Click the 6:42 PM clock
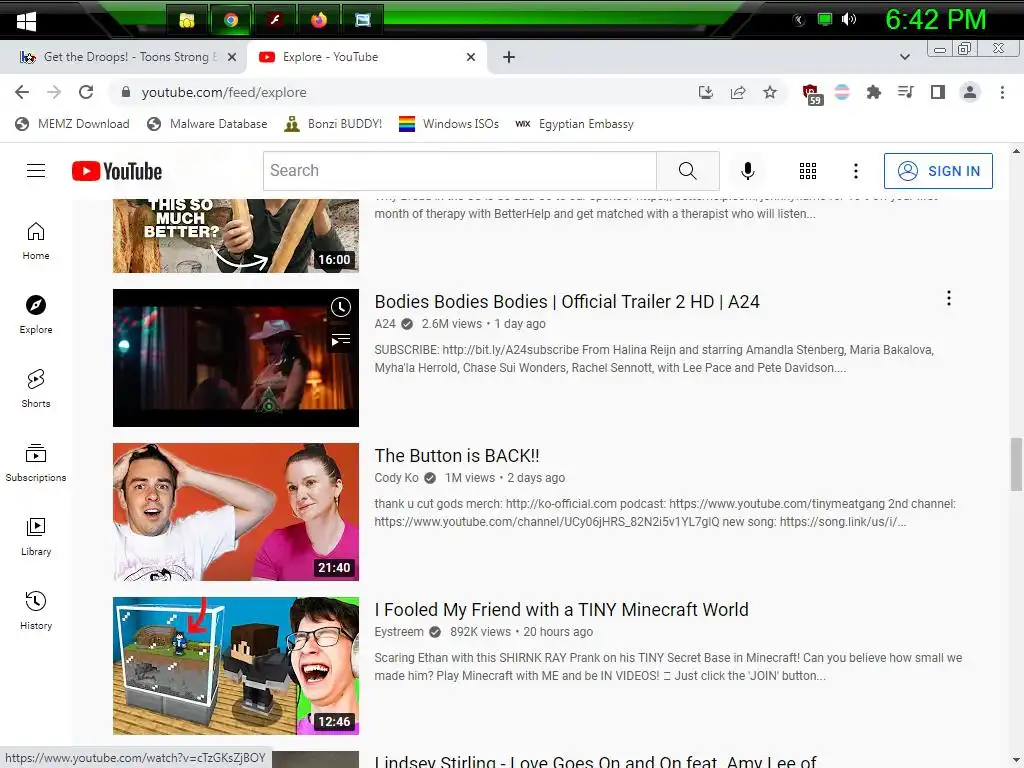The width and height of the screenshot is (1024, 768). click(935, 20)
